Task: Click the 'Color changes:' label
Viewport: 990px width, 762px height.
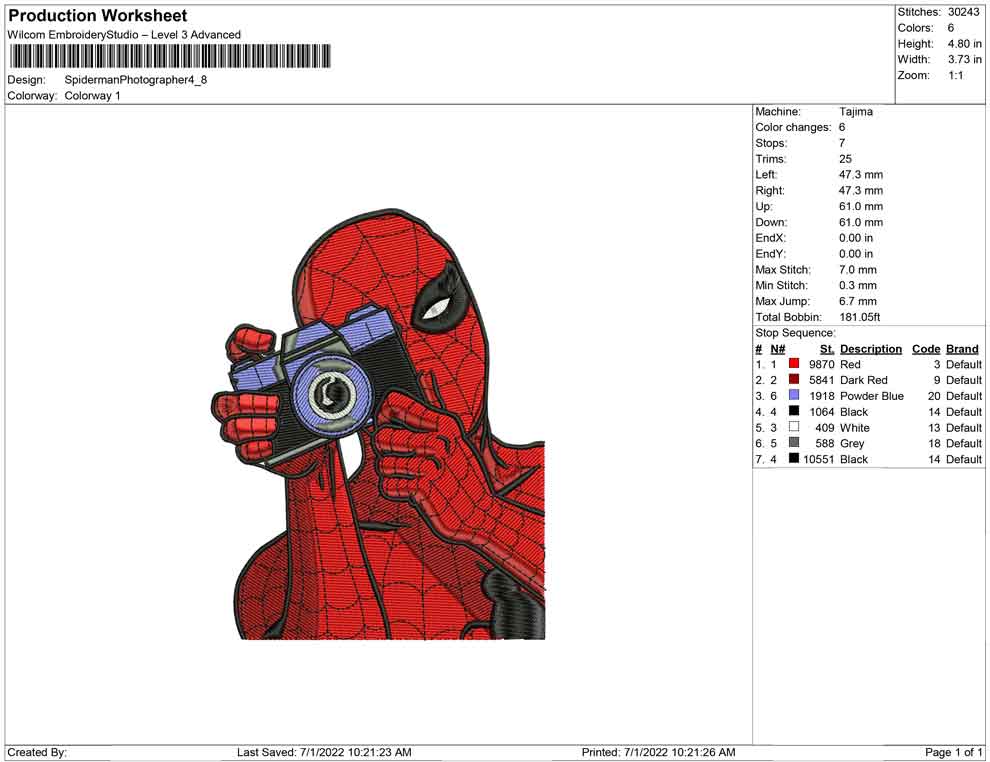Action: pyautogui.click(x=793, y=128)
